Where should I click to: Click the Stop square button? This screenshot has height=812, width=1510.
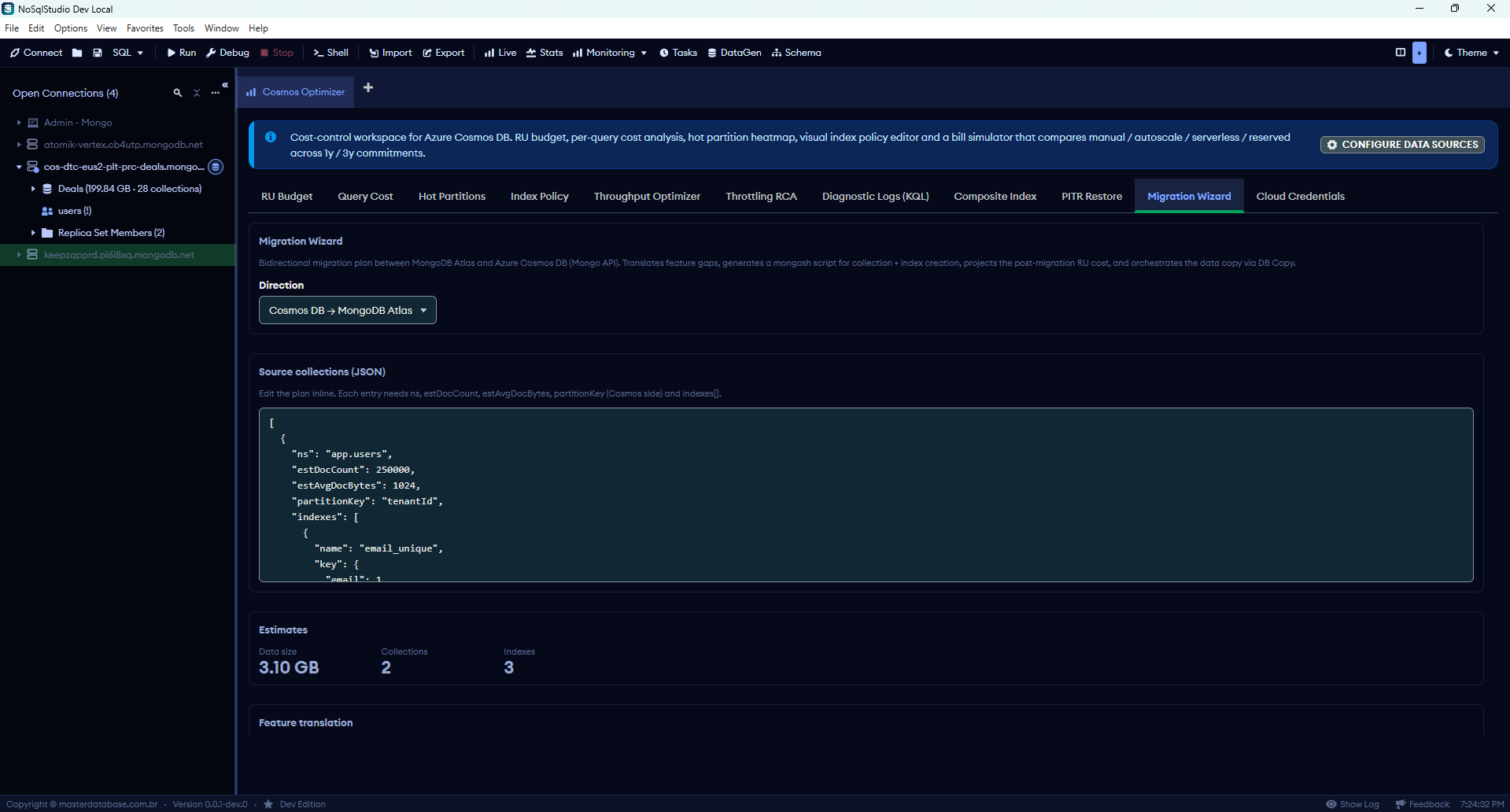click(x=277, y=53)
